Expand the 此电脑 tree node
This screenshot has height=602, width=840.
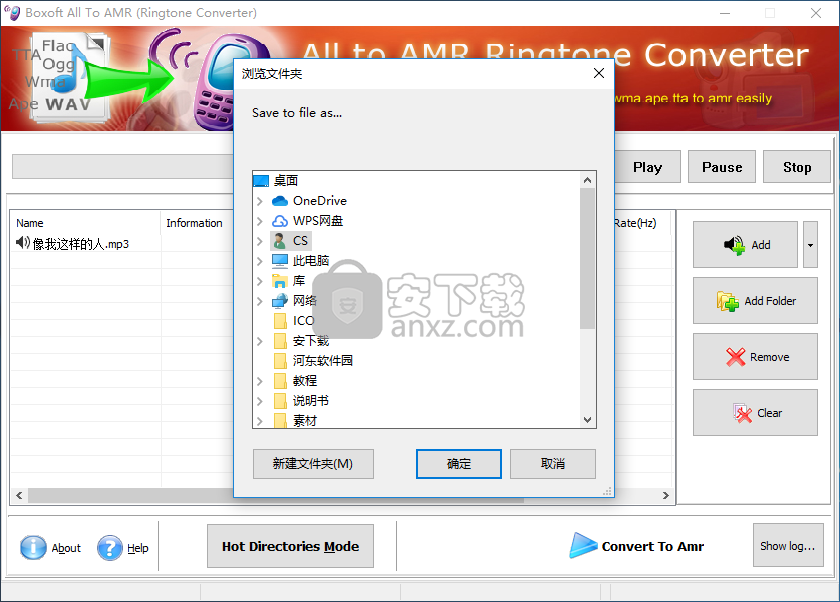pos(260,261)
